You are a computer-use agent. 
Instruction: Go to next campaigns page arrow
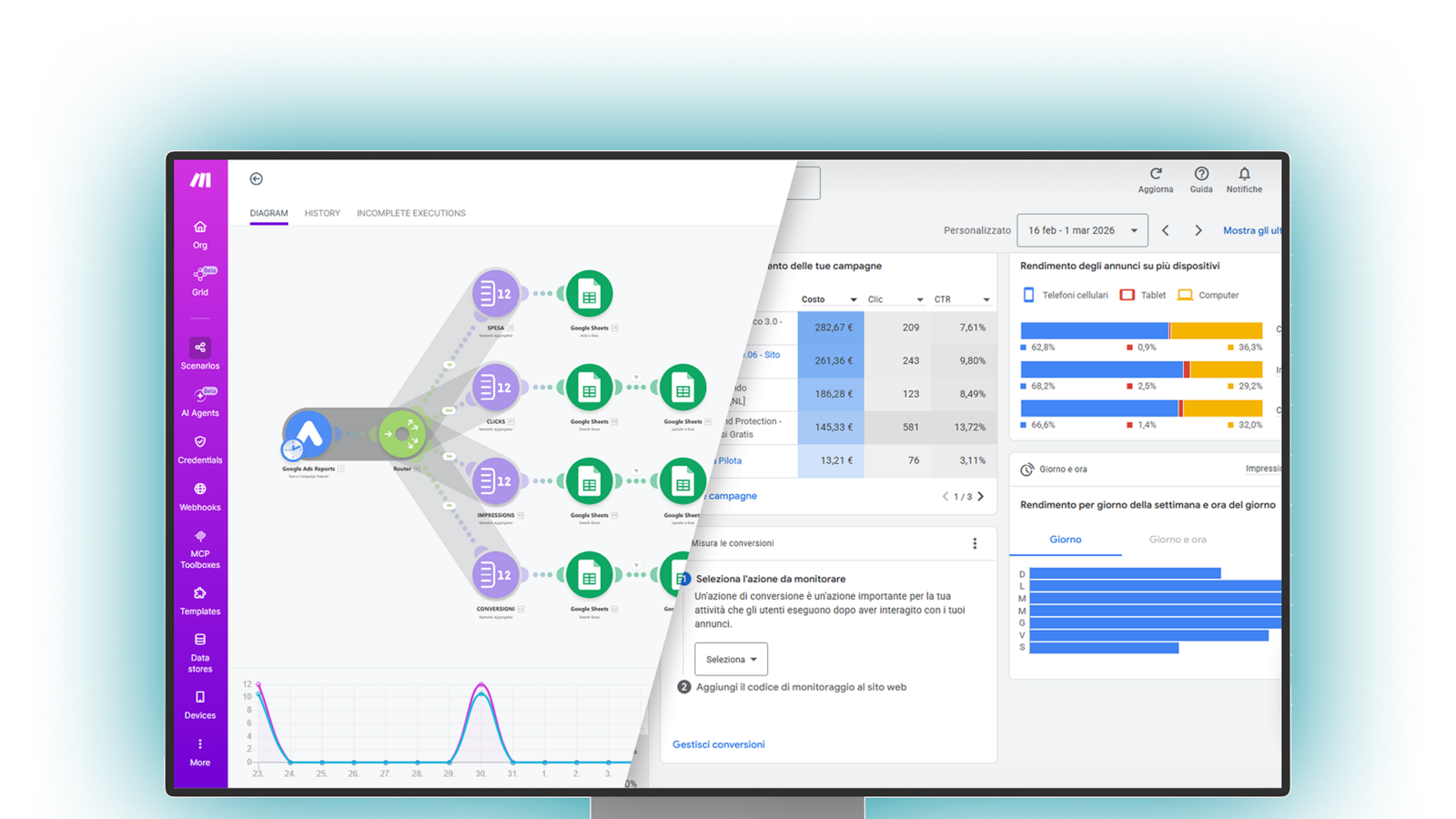[x=980, y=497]
